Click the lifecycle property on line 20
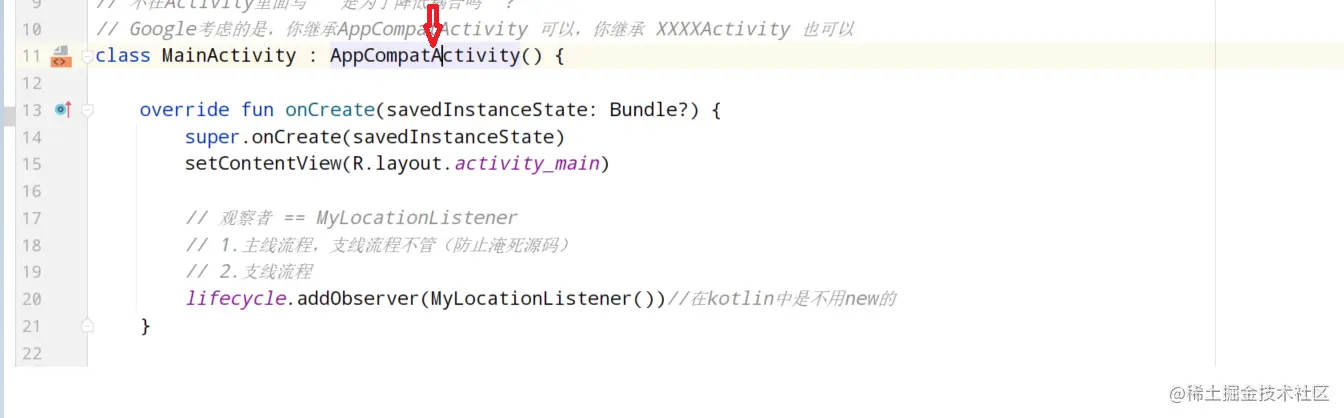The height and width of the screenshot is (418, 1344). tap(235, 299)
